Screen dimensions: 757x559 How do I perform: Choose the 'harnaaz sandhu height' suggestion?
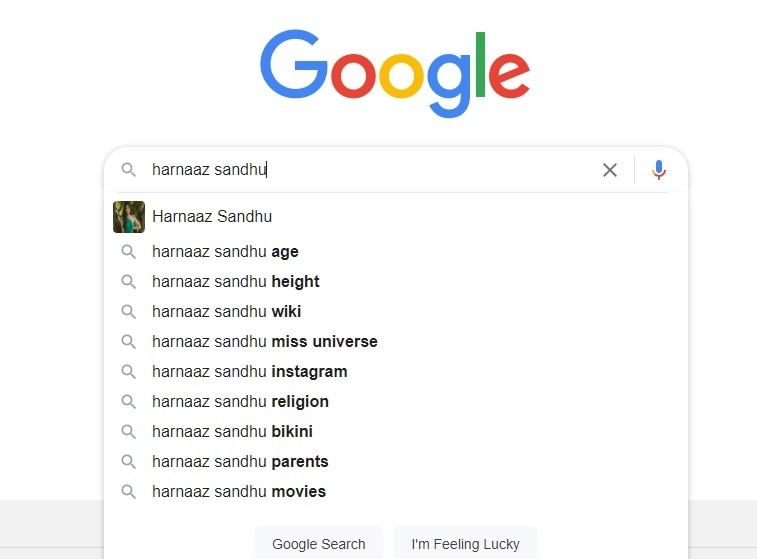click(x=236, y=282)
